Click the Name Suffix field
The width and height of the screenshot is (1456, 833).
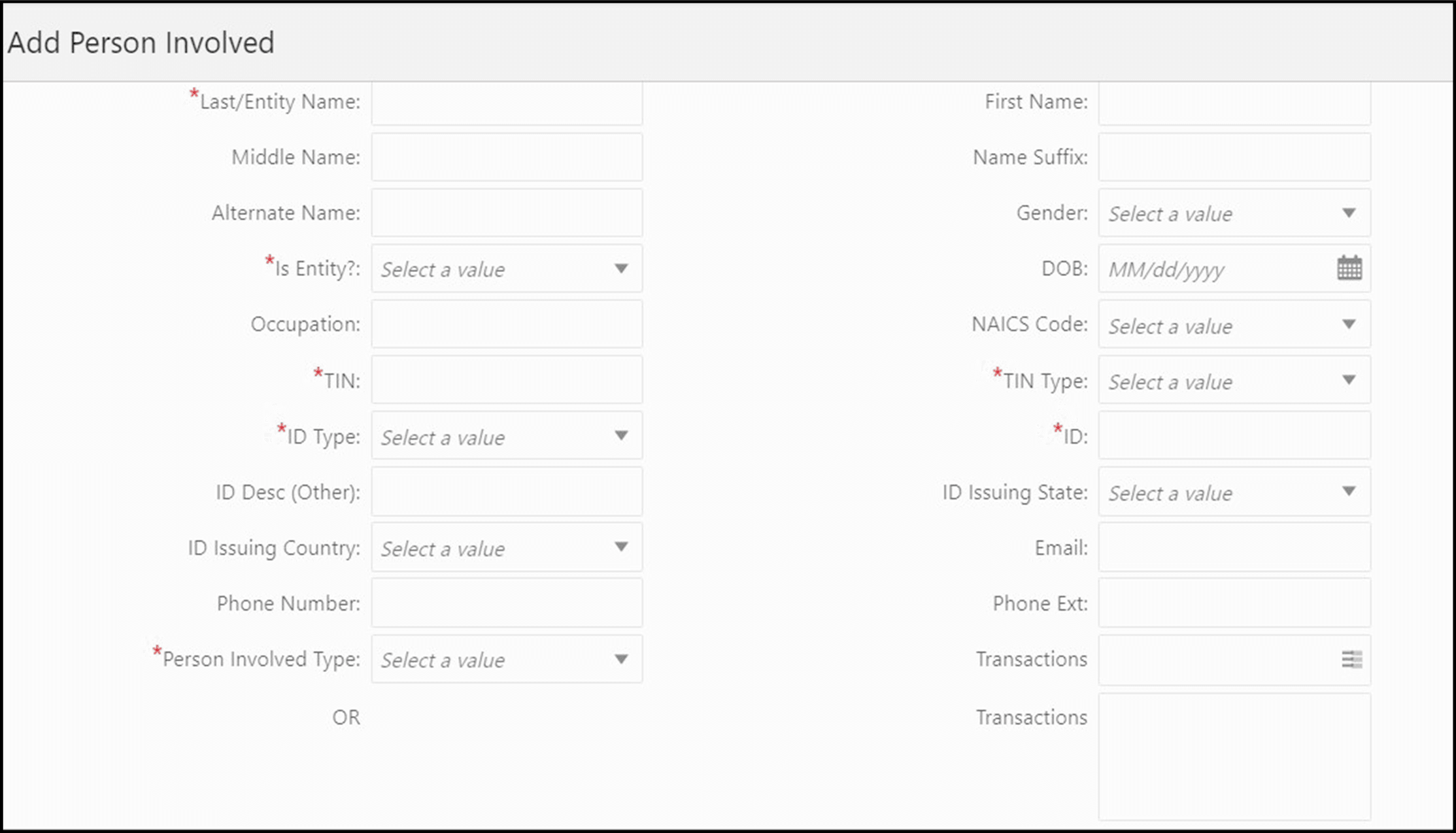click(1234, 157)
